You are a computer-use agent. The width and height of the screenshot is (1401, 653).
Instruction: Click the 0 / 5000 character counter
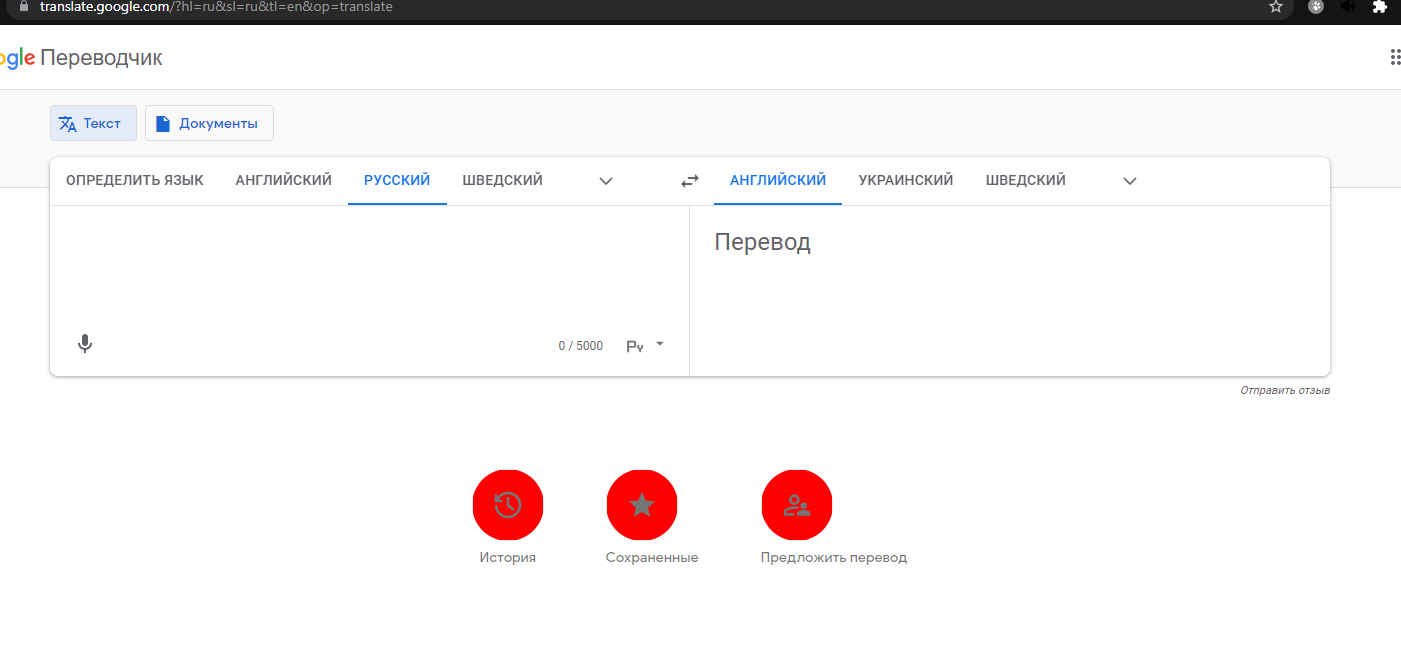point(581,346)
